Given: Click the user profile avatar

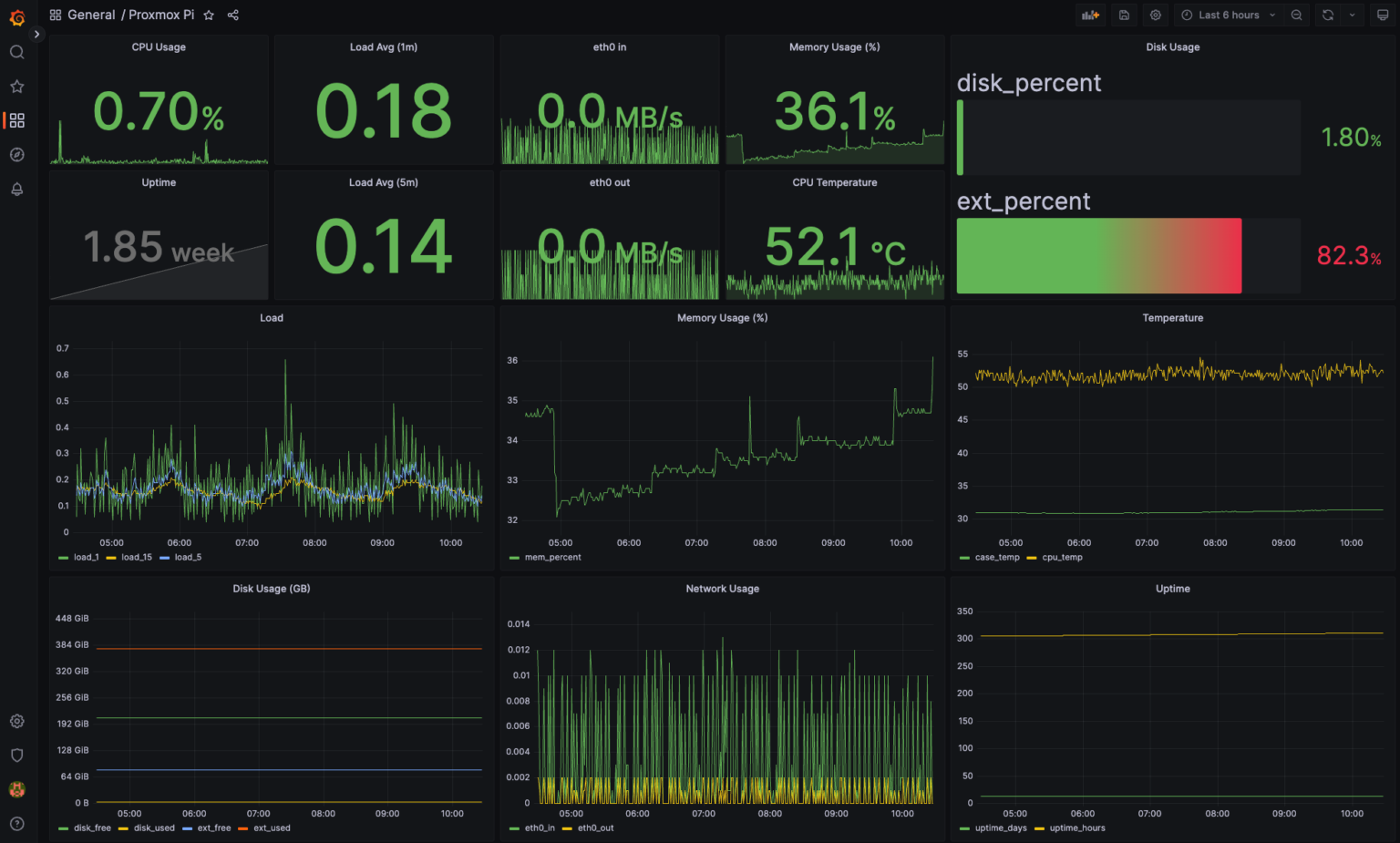Looking at the screenshot, I should [x=16, y=789].
